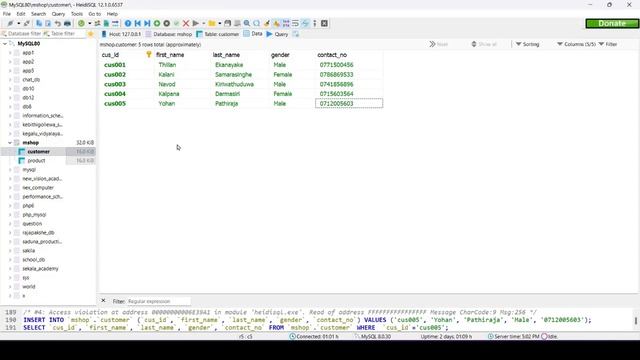Click the green Donate button
This screenshot has width=640, height=360.
[612, 24]
